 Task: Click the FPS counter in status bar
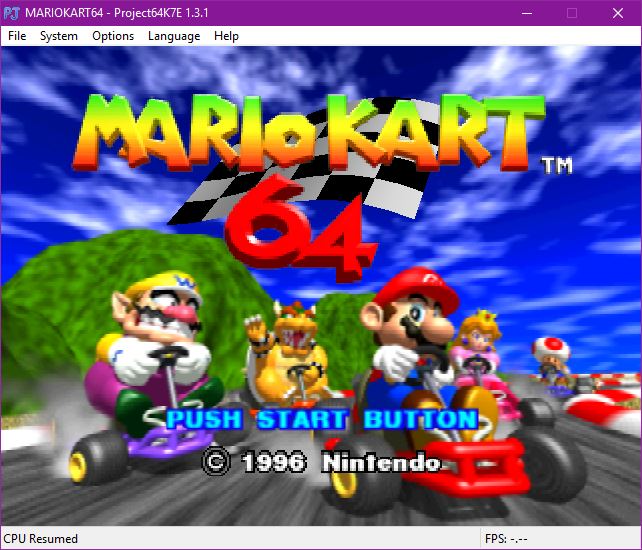tap(506, 539)
